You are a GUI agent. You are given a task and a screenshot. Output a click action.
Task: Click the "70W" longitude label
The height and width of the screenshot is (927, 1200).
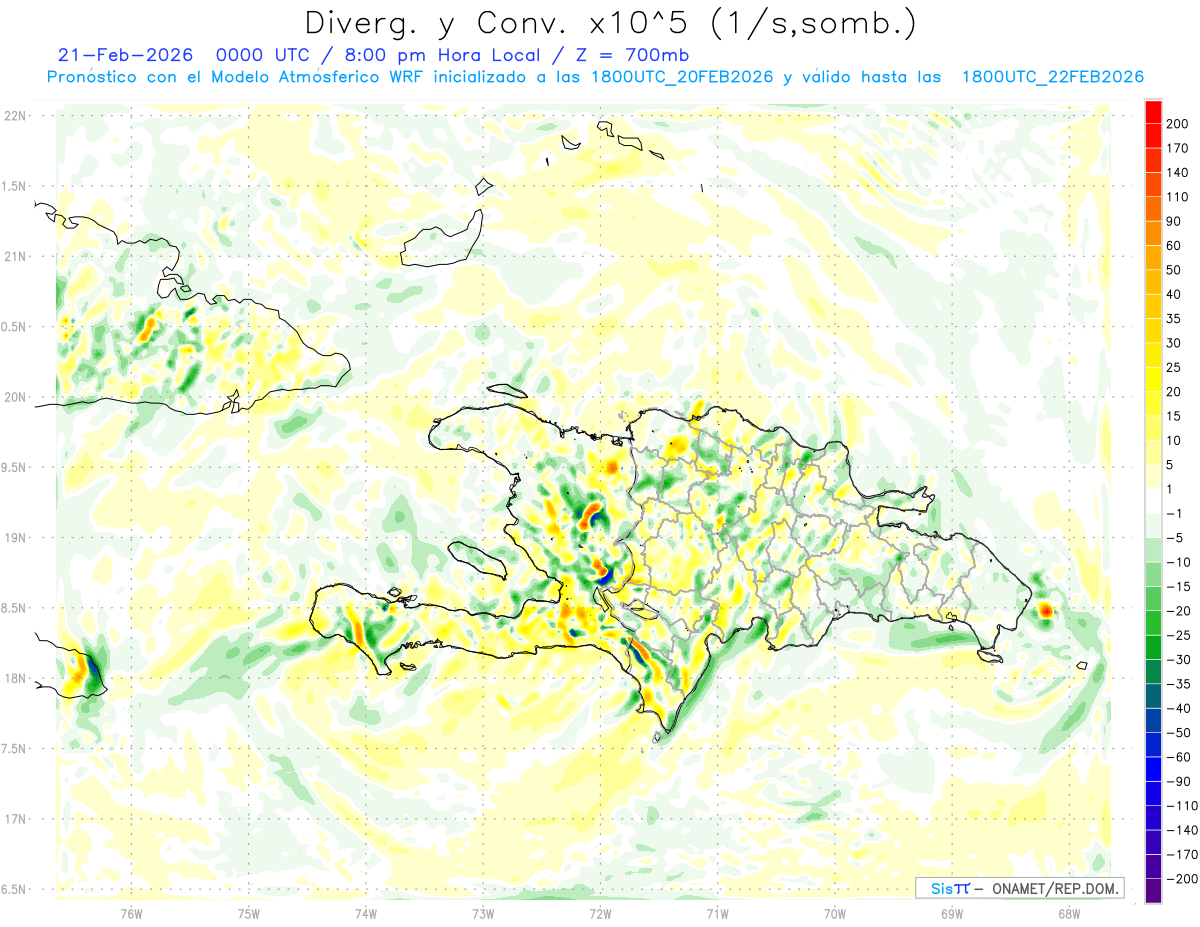(835, 912)
